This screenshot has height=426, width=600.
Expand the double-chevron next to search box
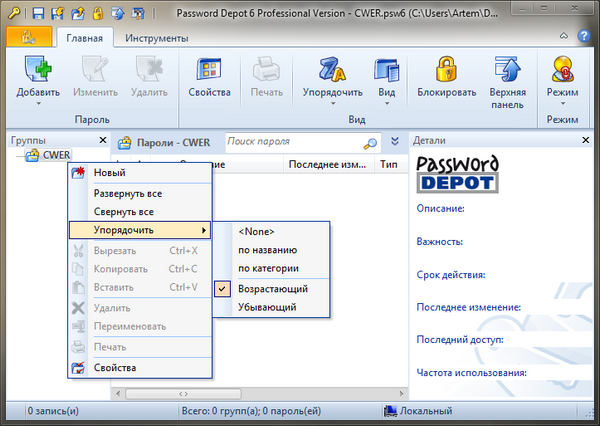point(395,142)
